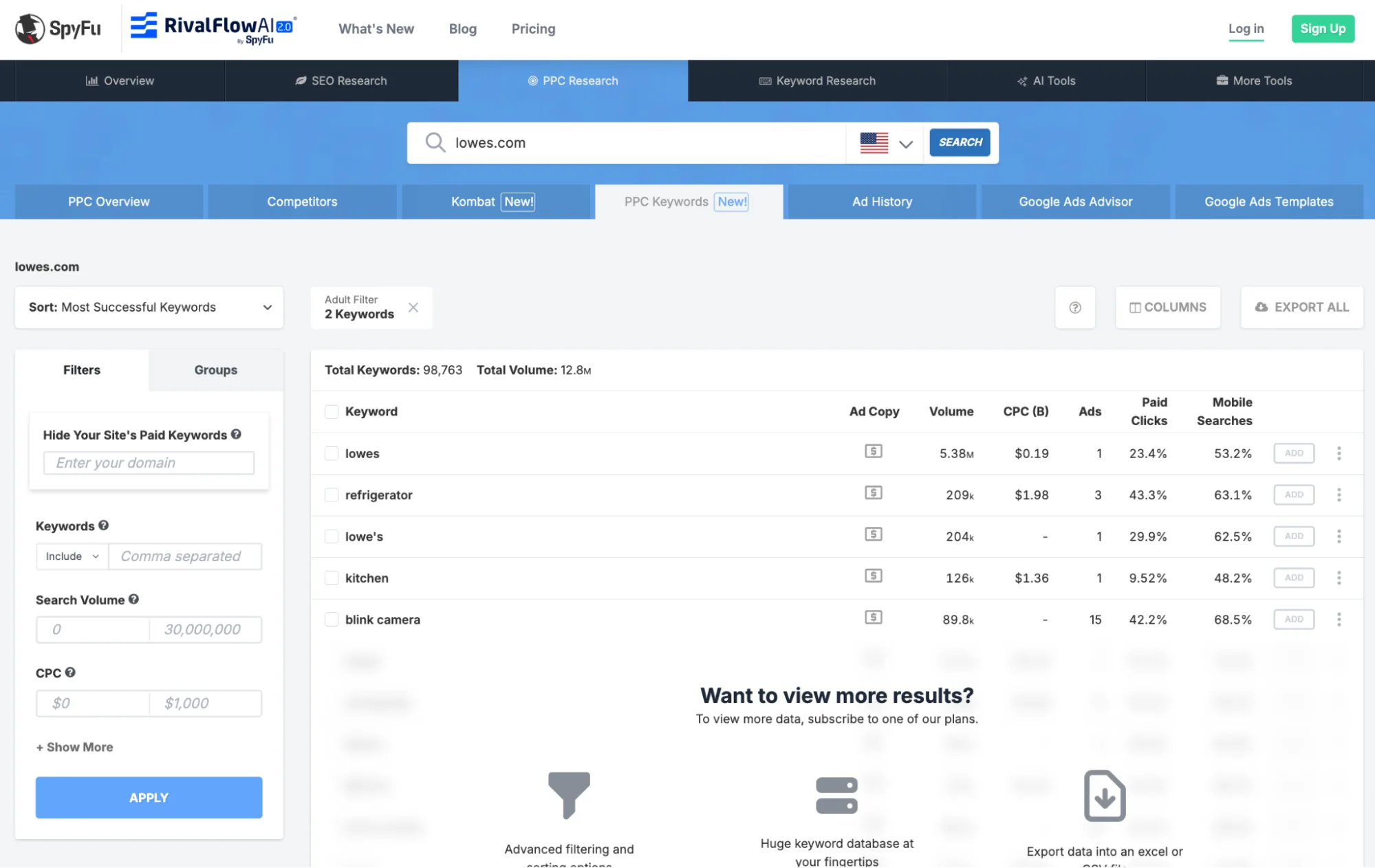Select the Filters tab

(x=82, y=370)
